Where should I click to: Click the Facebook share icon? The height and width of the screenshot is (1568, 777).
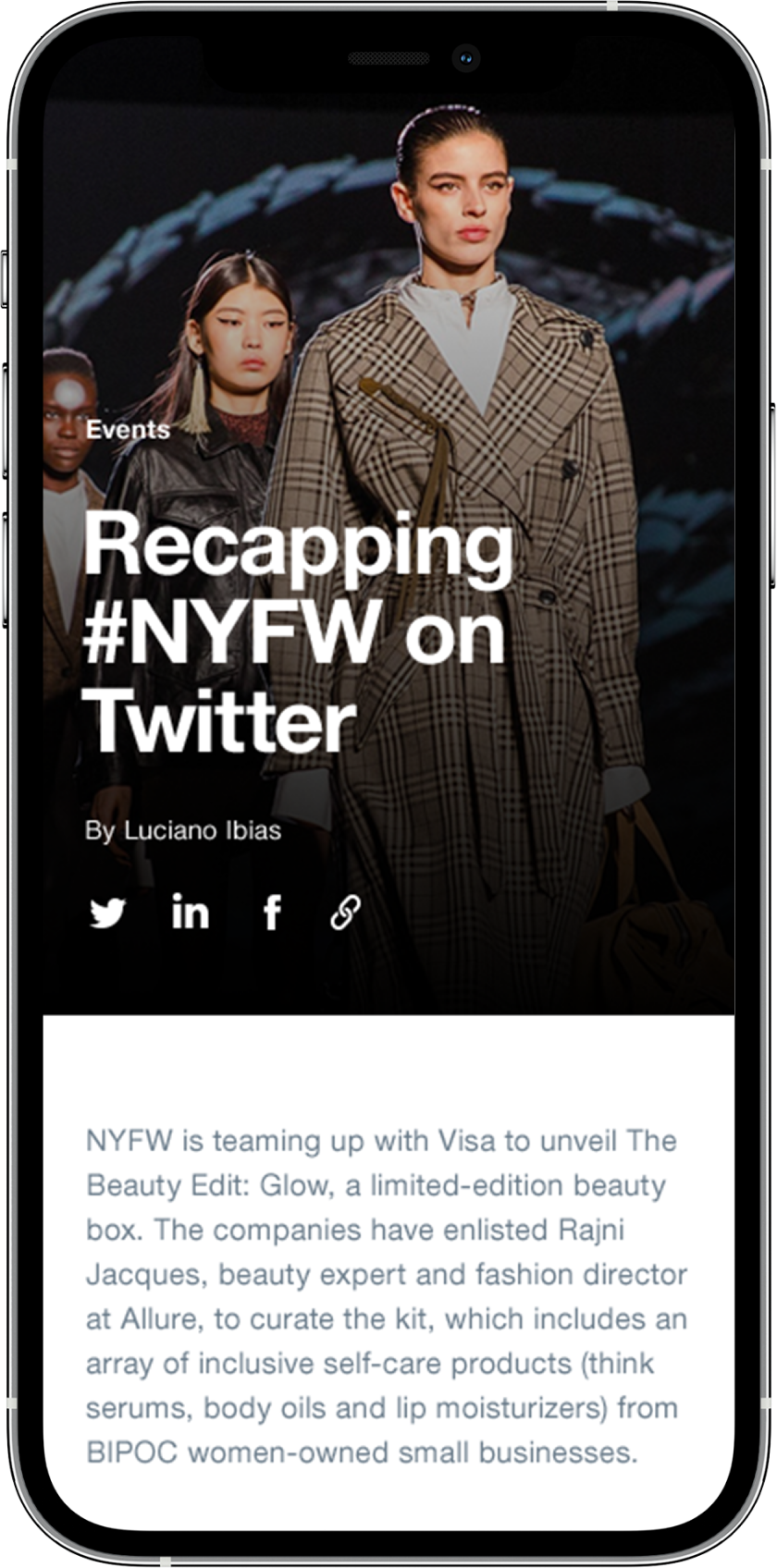(272, 913)
